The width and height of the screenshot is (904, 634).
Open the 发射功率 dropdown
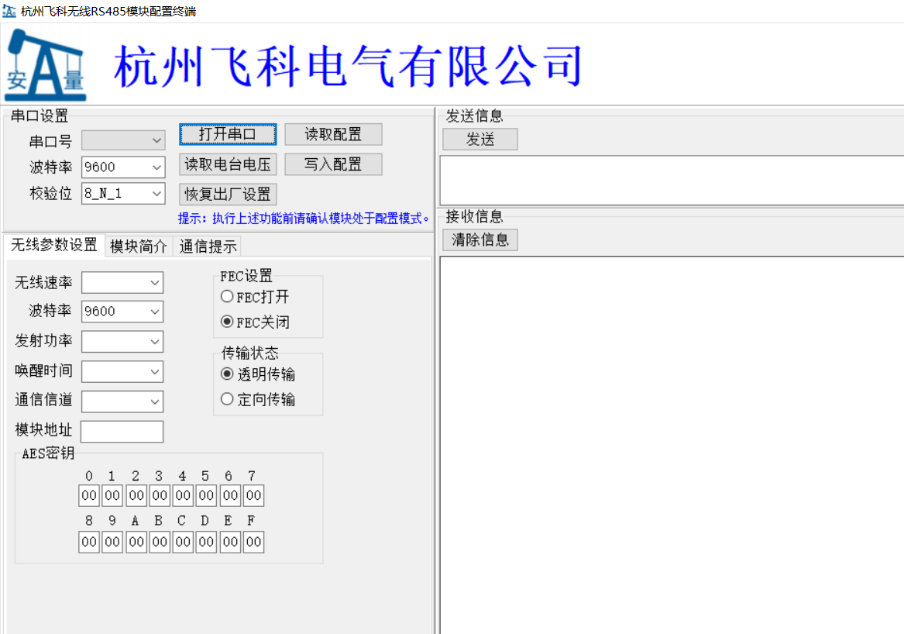click(x=122, y=342)
